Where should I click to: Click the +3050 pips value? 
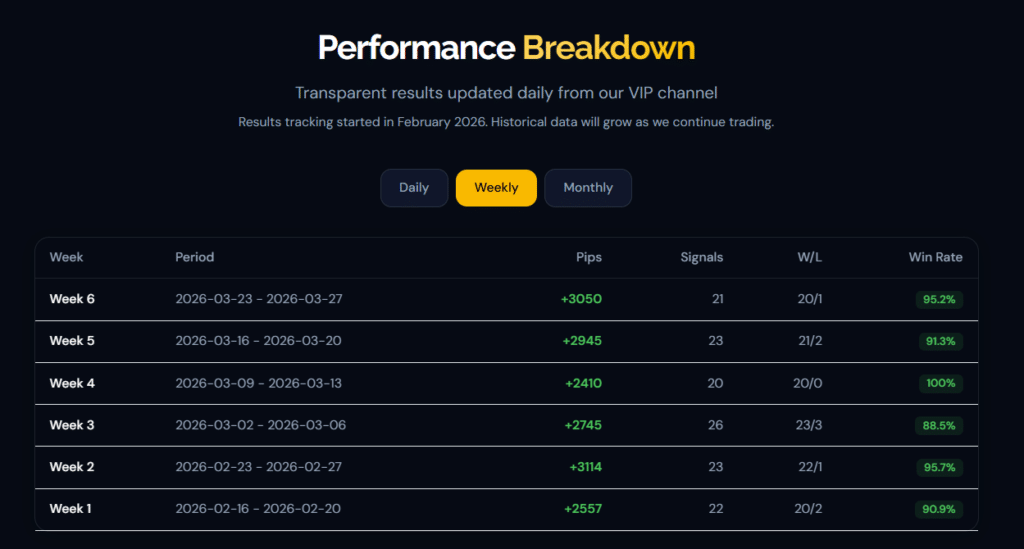click(x=581, y=299)
